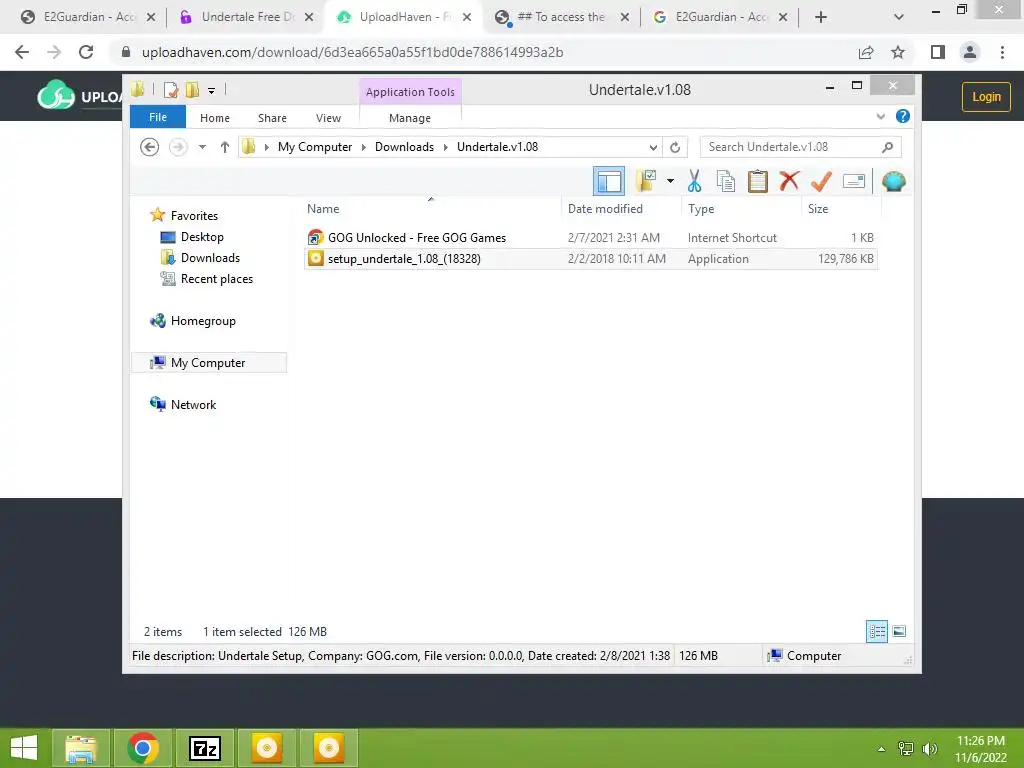Open the File ribbon tab

[158, 117]
